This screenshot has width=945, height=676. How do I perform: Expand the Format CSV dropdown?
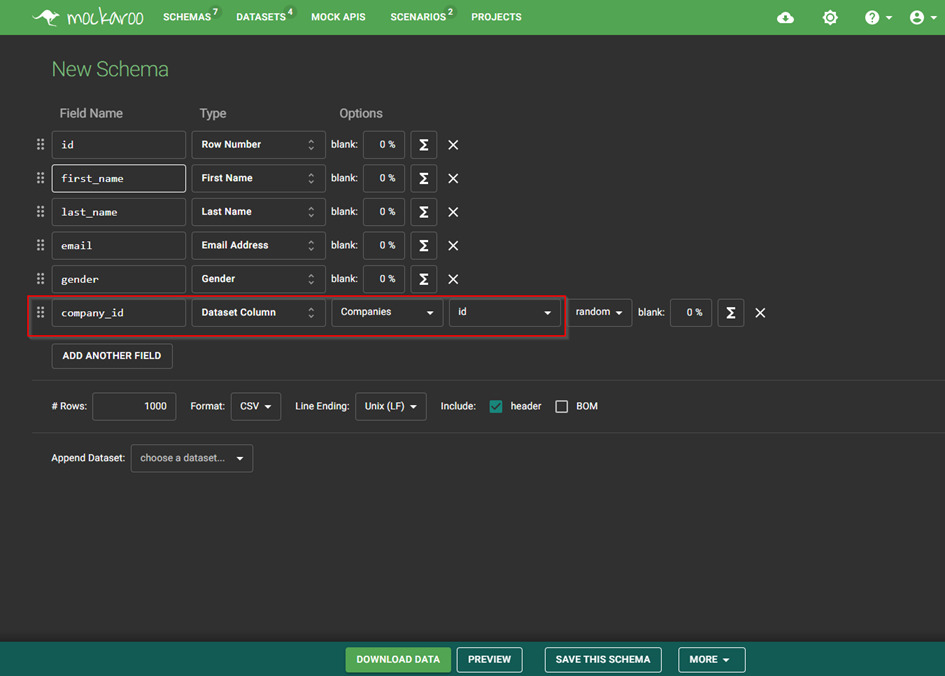(x=255, y=406)
